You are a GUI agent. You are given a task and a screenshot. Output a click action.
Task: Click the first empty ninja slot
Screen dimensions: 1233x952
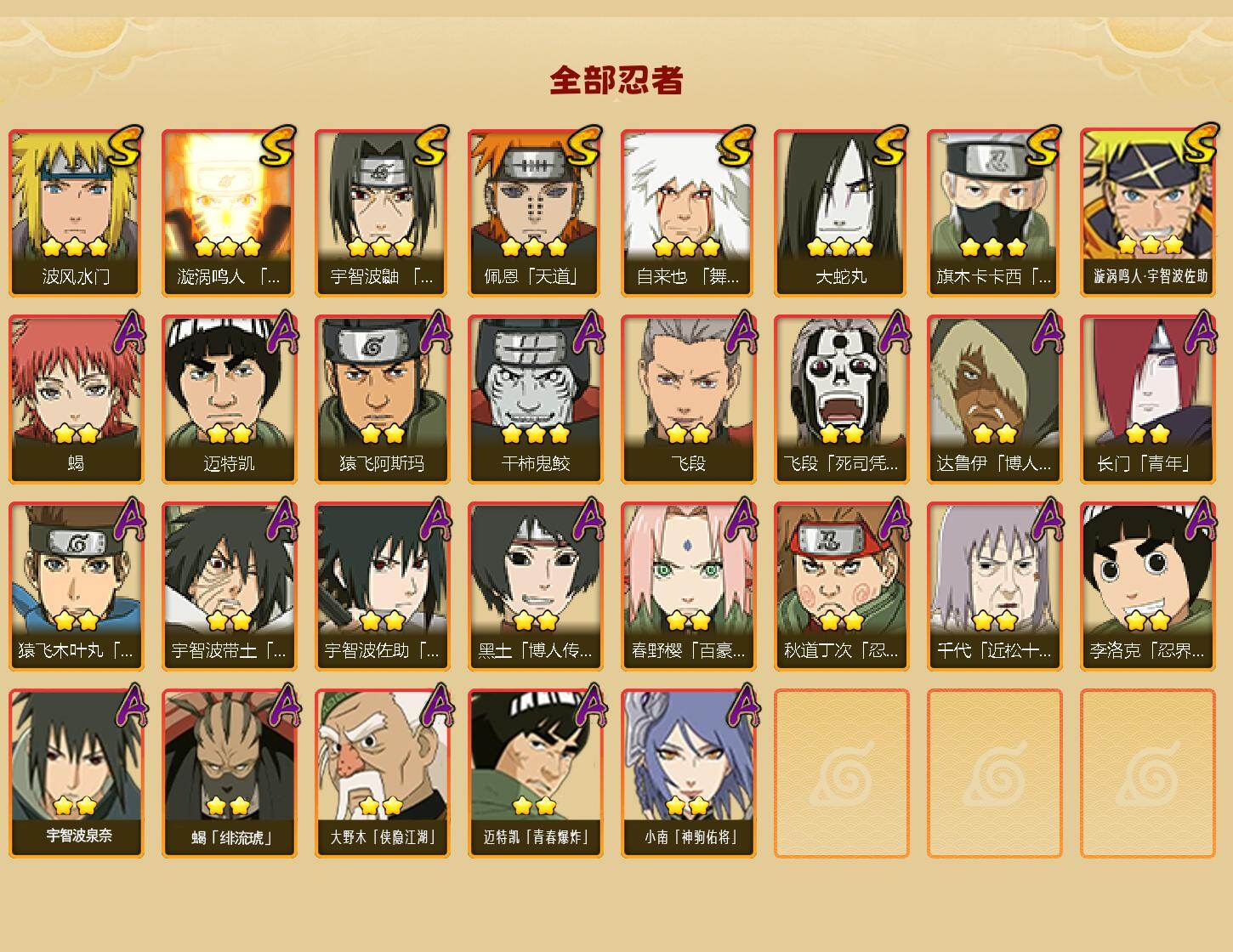tap(842, 773)
